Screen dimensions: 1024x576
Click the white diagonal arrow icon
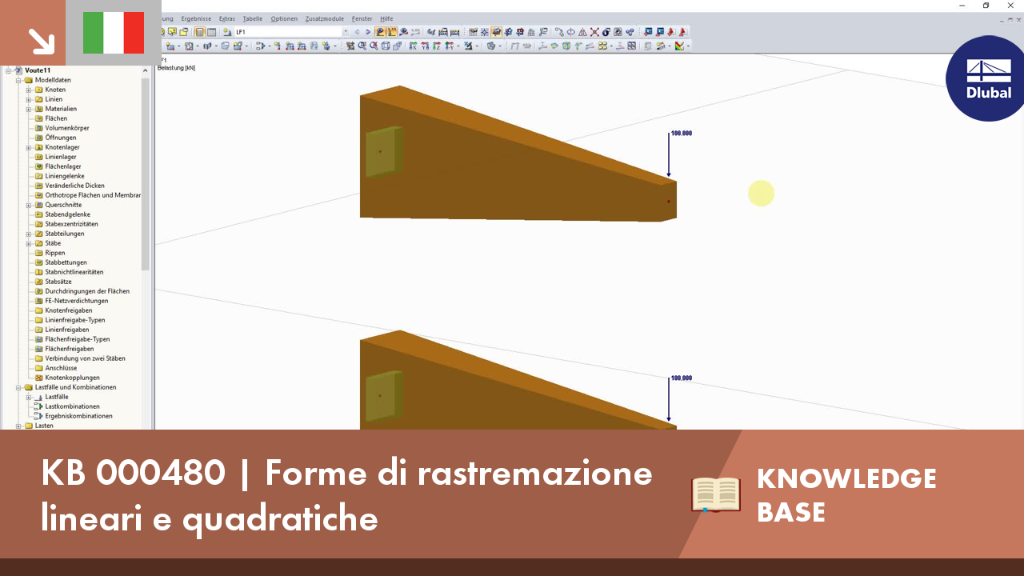(41, 41)
